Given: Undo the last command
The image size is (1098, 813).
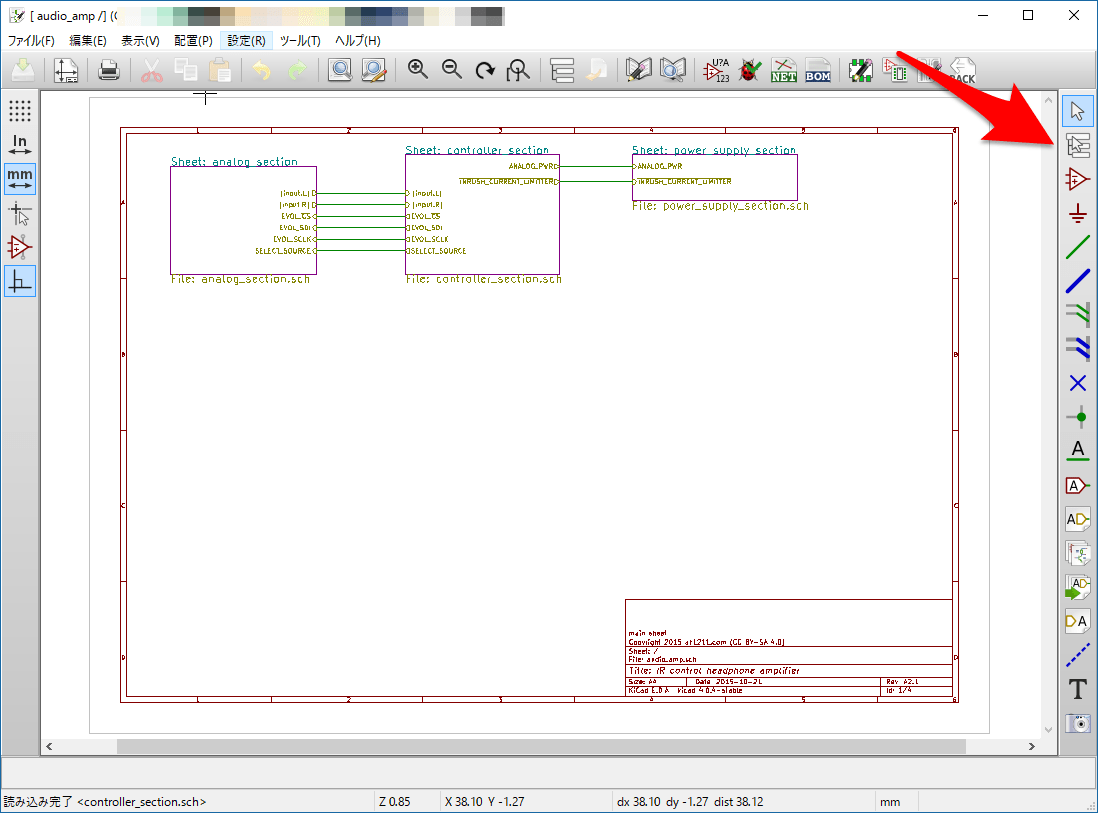Looking at the screenshot, I should tap(262, 70).
